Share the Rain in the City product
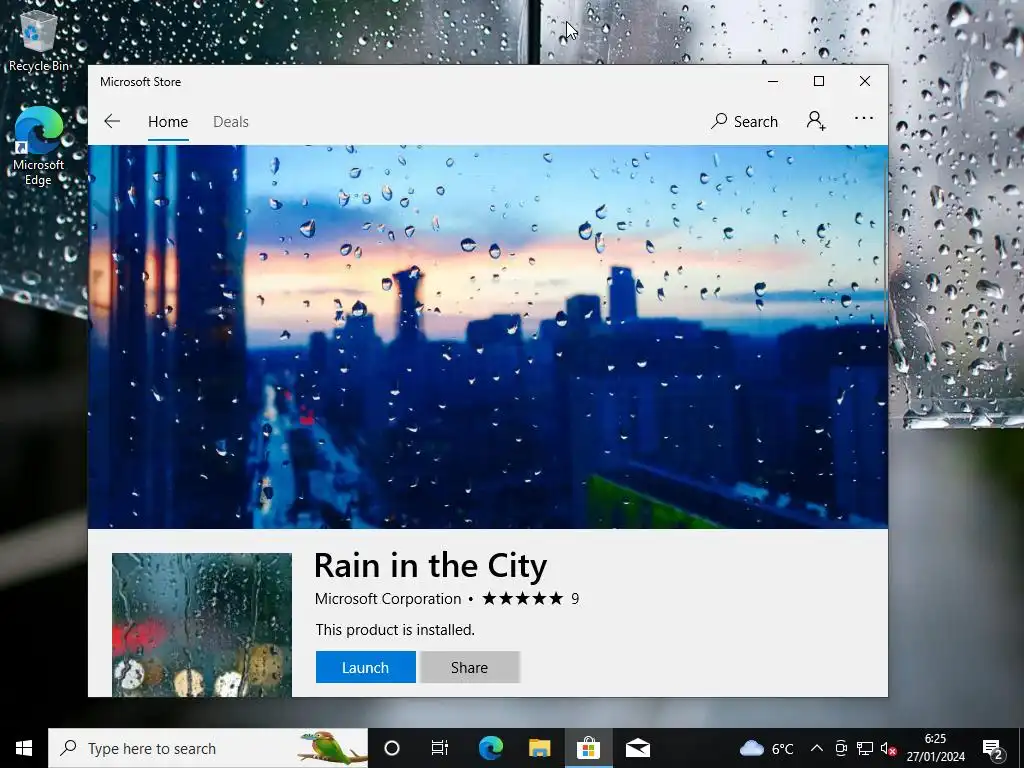This screenshot has width=1024, height=768. point(470,667)
